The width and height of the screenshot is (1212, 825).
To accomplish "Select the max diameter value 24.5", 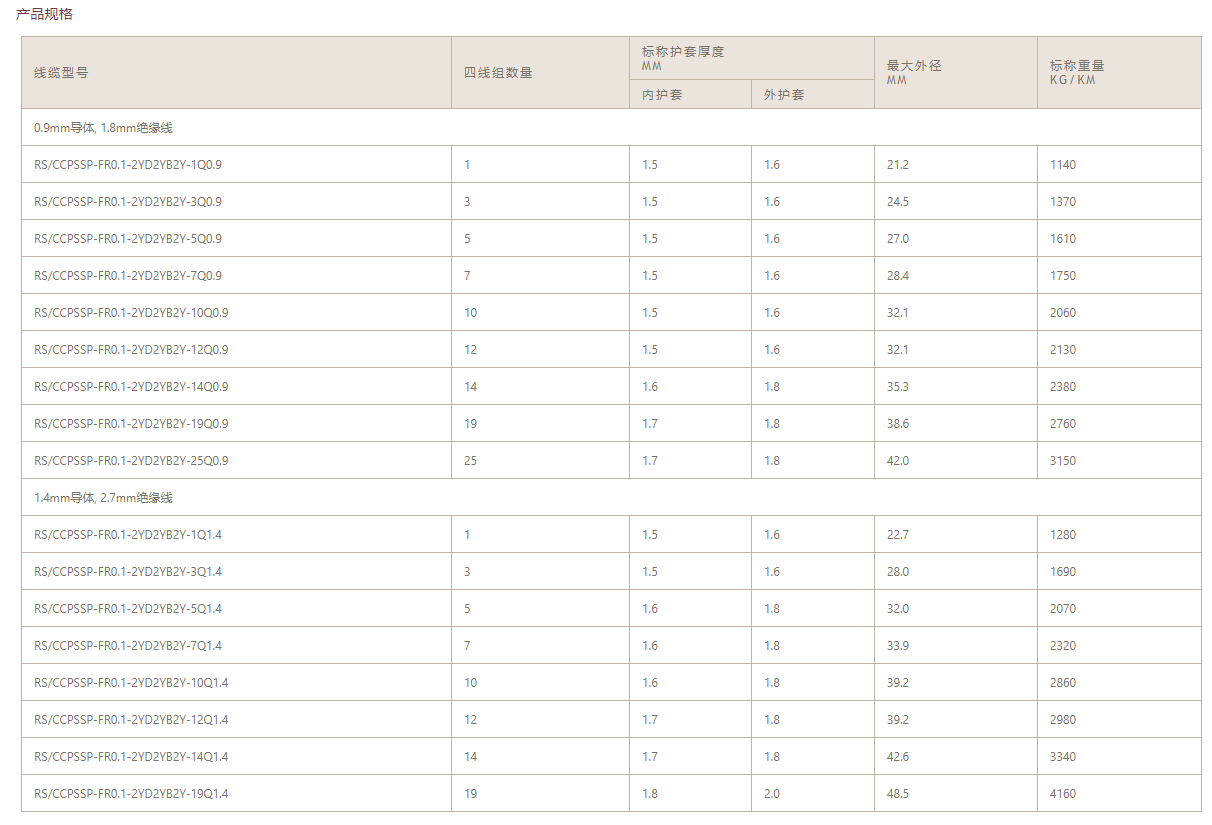I will [898, 202].
